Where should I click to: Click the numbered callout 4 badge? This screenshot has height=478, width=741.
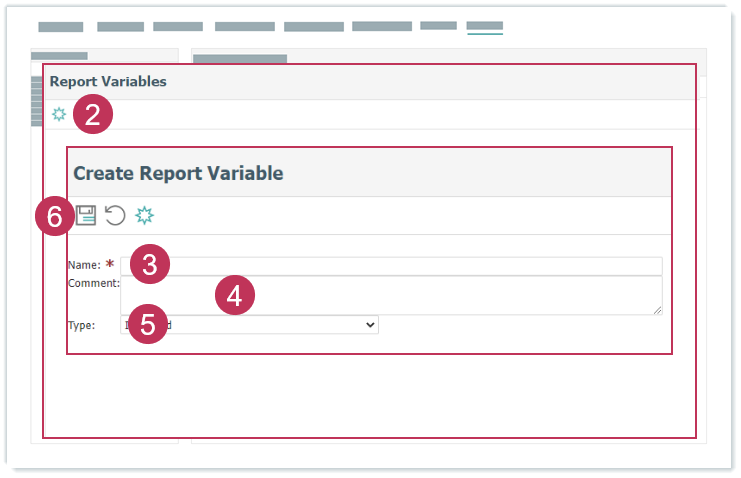click(234, 296)
